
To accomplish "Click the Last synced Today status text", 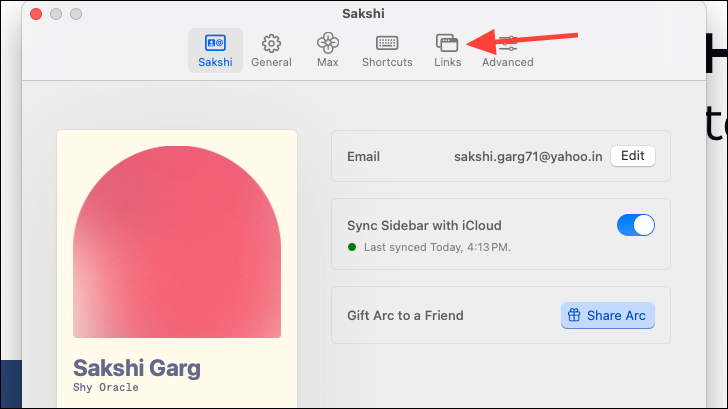I will click(x=437, y=247).
